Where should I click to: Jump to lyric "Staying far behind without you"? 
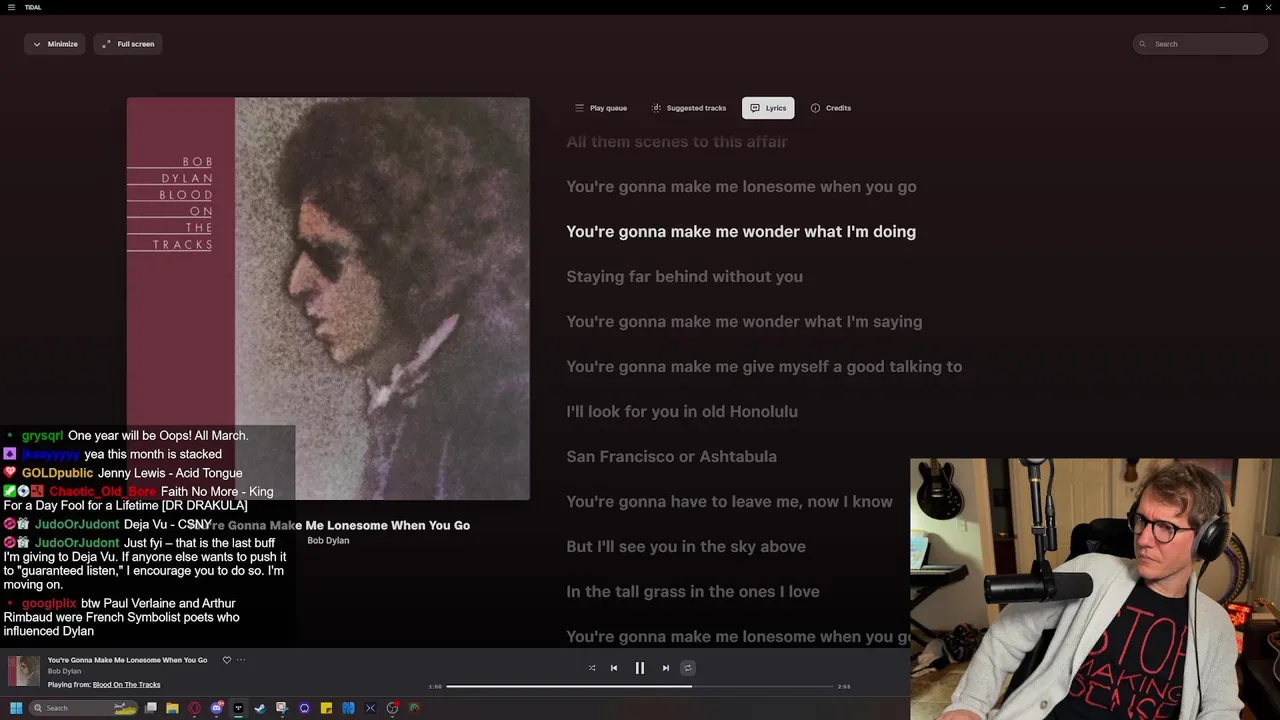tap(684, 276)
